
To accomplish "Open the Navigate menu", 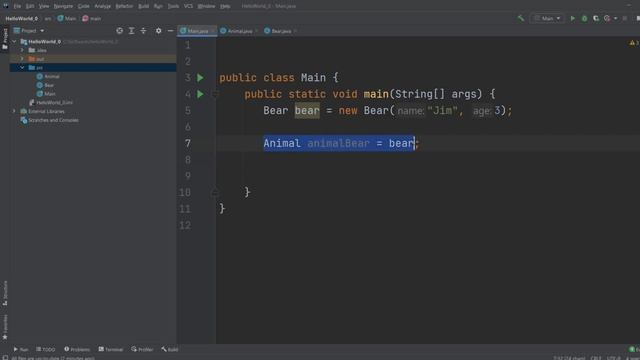I will (63, 6).
